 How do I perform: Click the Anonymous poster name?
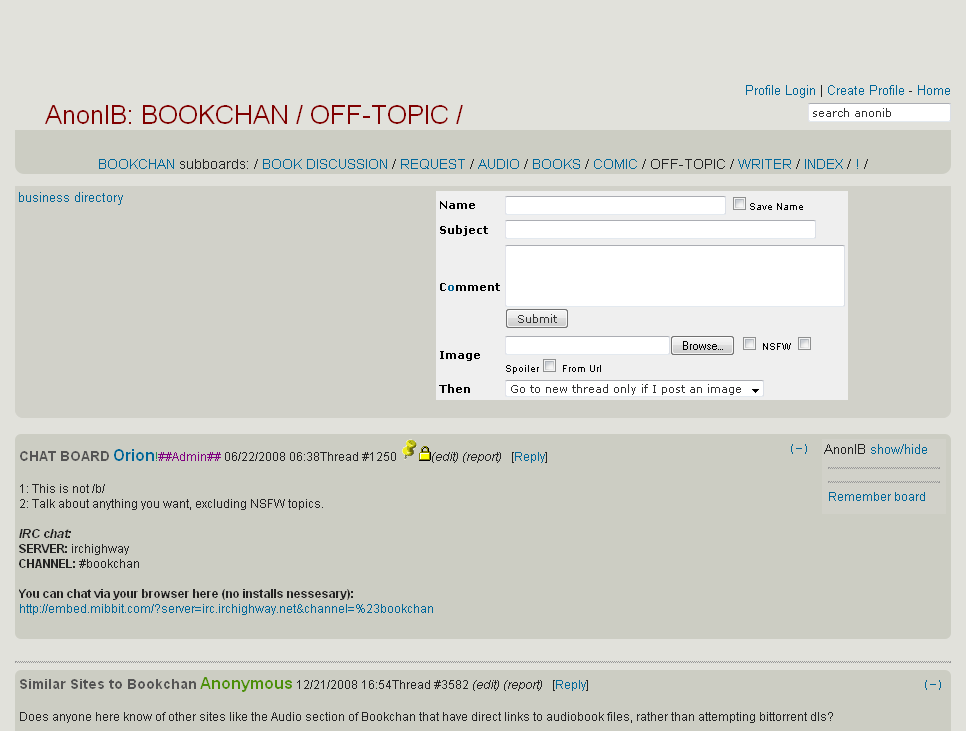246,684
